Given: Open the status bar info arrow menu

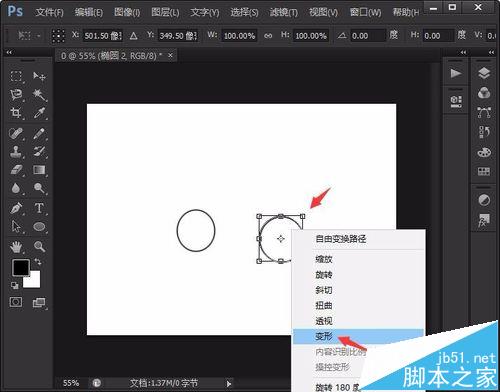Looking at the screenshot, I should pyautogui.click(x=229, y=384).
